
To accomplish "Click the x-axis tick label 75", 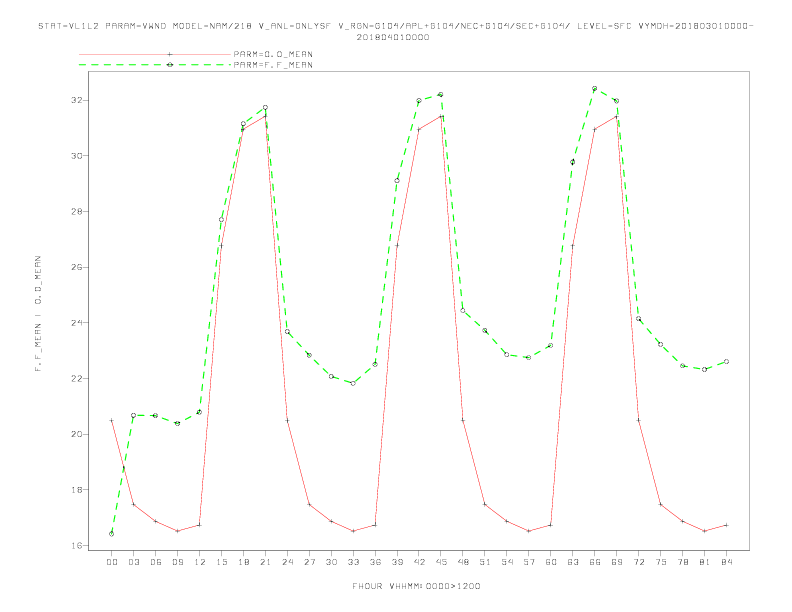I will 661,562.
